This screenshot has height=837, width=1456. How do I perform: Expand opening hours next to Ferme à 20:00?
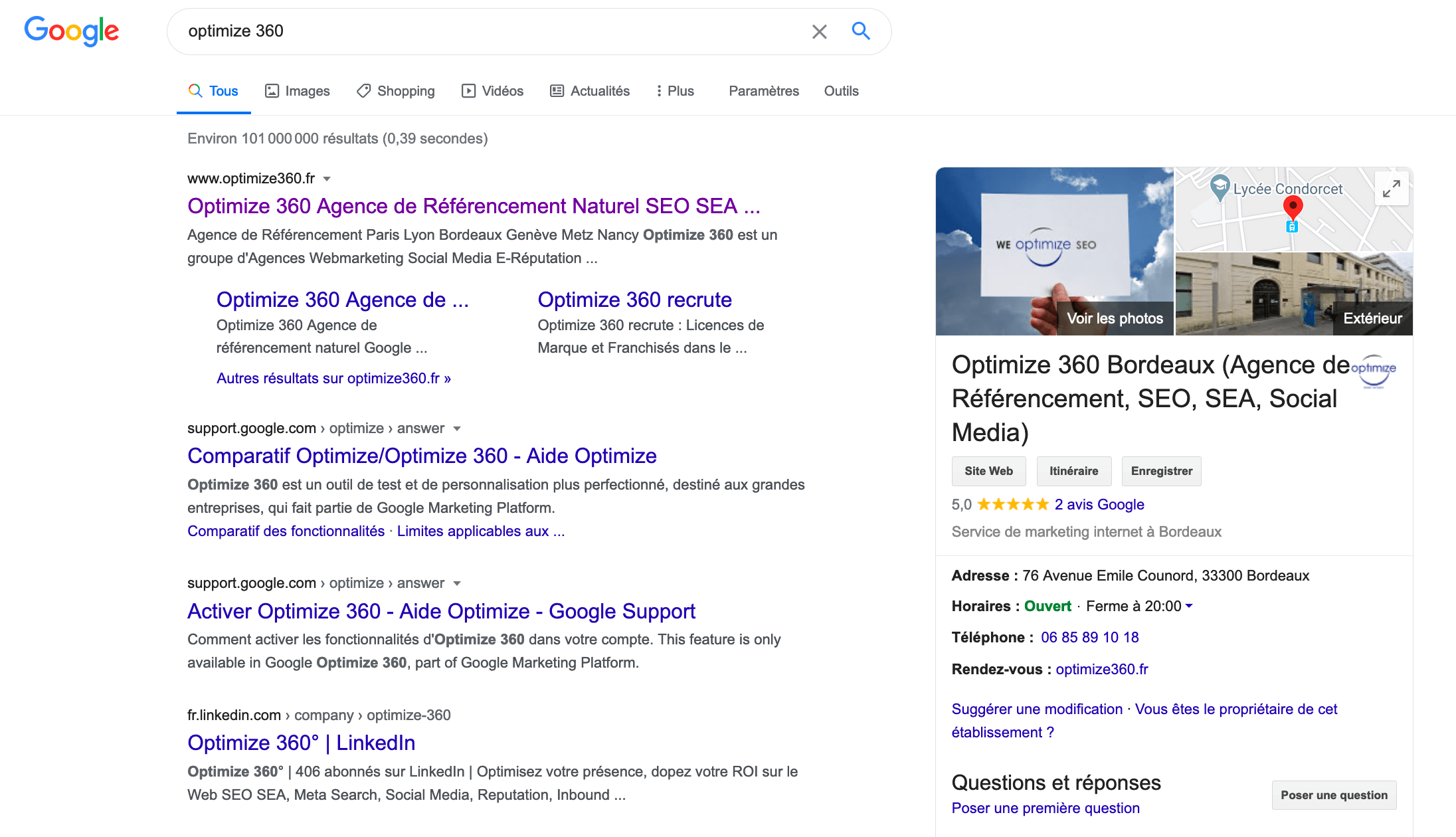click(x=1189, y=606)
